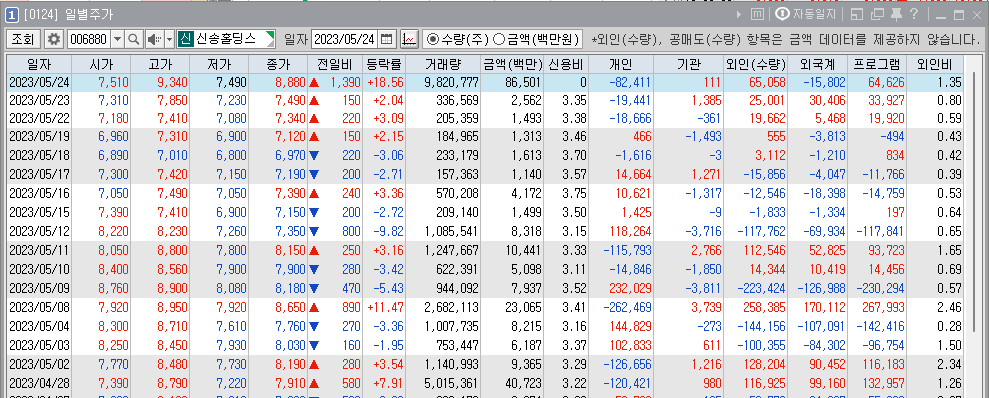Viewport: 989px width, 398px height.
Task: Sort by the 일자 column header
Action: point(39,64)
